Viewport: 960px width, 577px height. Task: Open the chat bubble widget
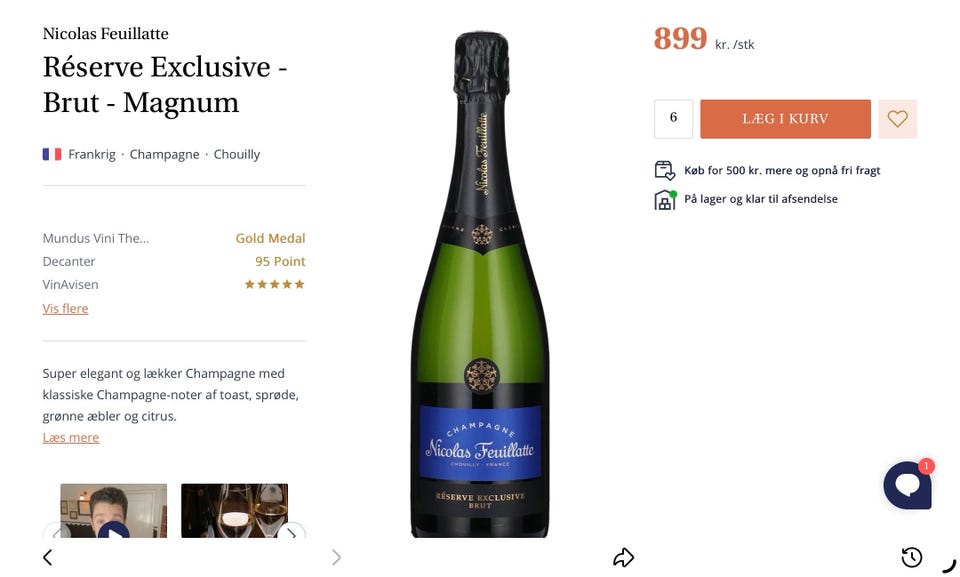point(908,485)
